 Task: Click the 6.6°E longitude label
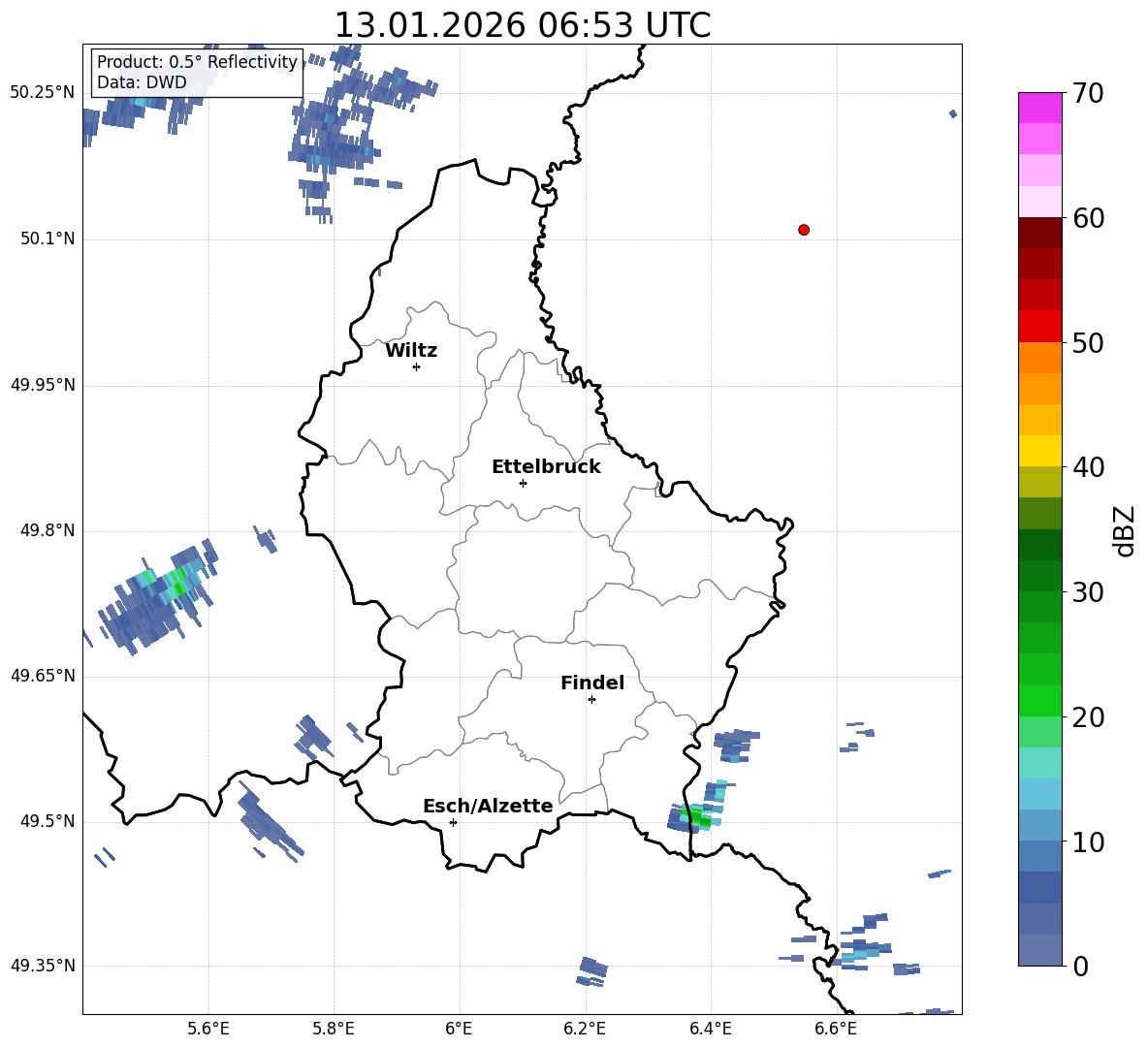pyautogui.click(x=836, y=1029)
